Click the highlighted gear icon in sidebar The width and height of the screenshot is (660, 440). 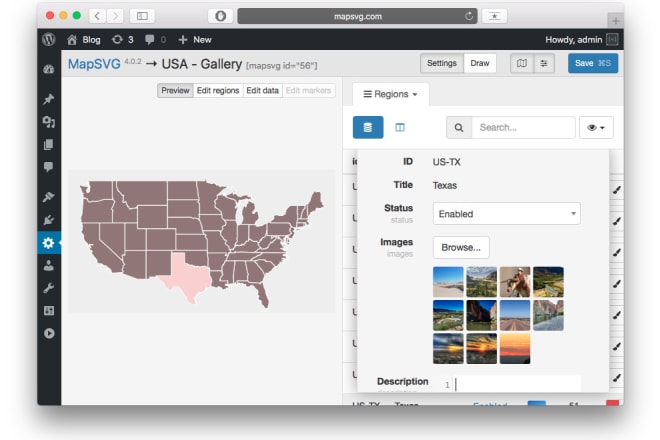pyautogui.click(x=49, y=243)
